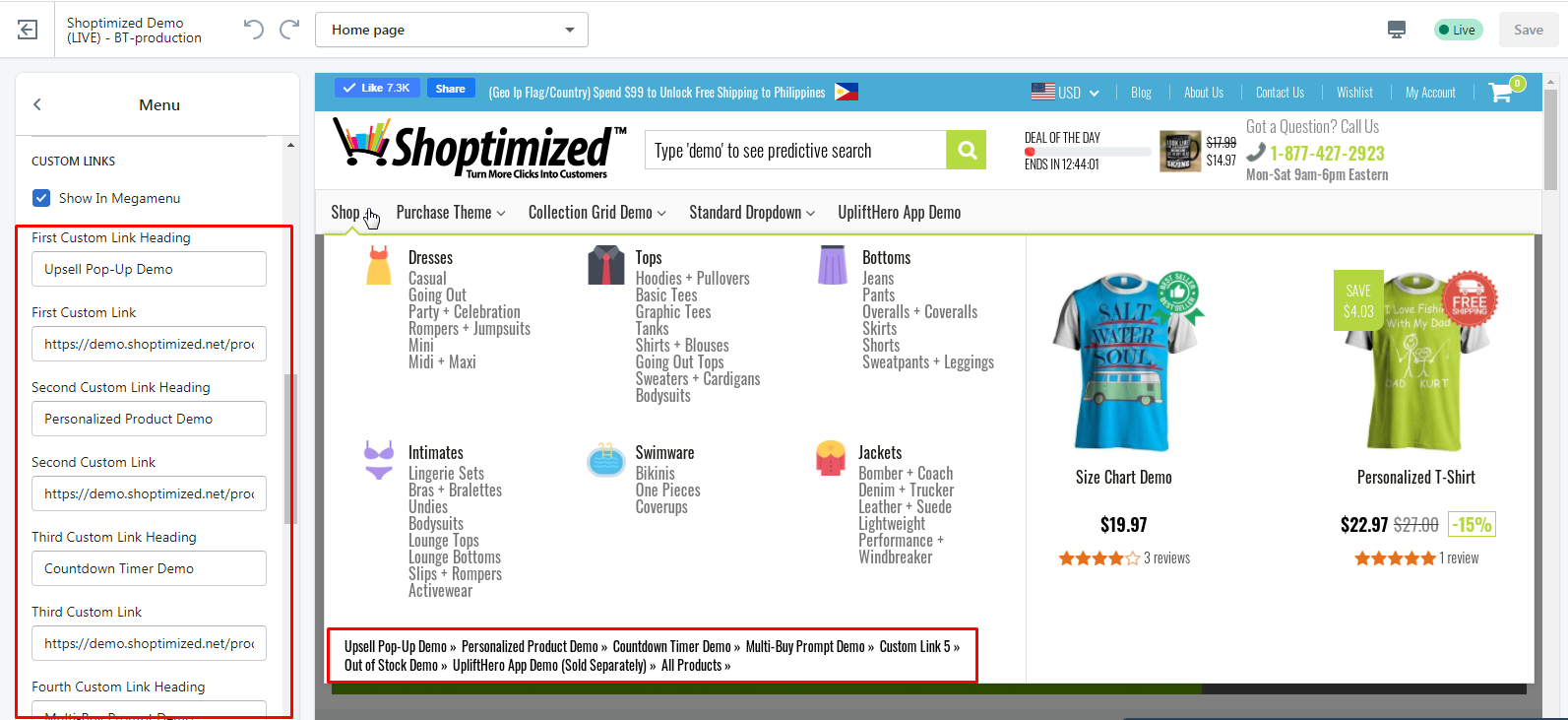Viewport: 1568px width, 720px height.
Task: Expand the Purchase Theme menu
Action: pyautogui.click(x=451, y=212)
